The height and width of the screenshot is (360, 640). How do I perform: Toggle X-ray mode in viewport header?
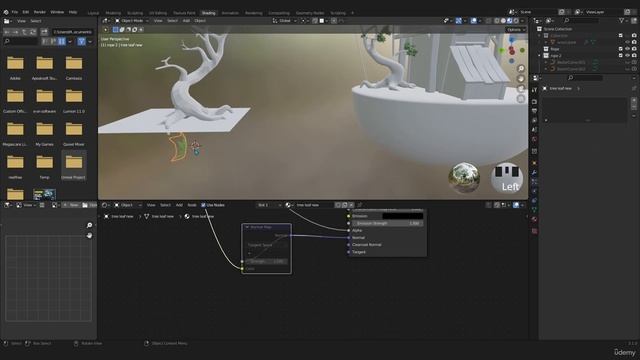pyautogui.click(x=489, y=20)
